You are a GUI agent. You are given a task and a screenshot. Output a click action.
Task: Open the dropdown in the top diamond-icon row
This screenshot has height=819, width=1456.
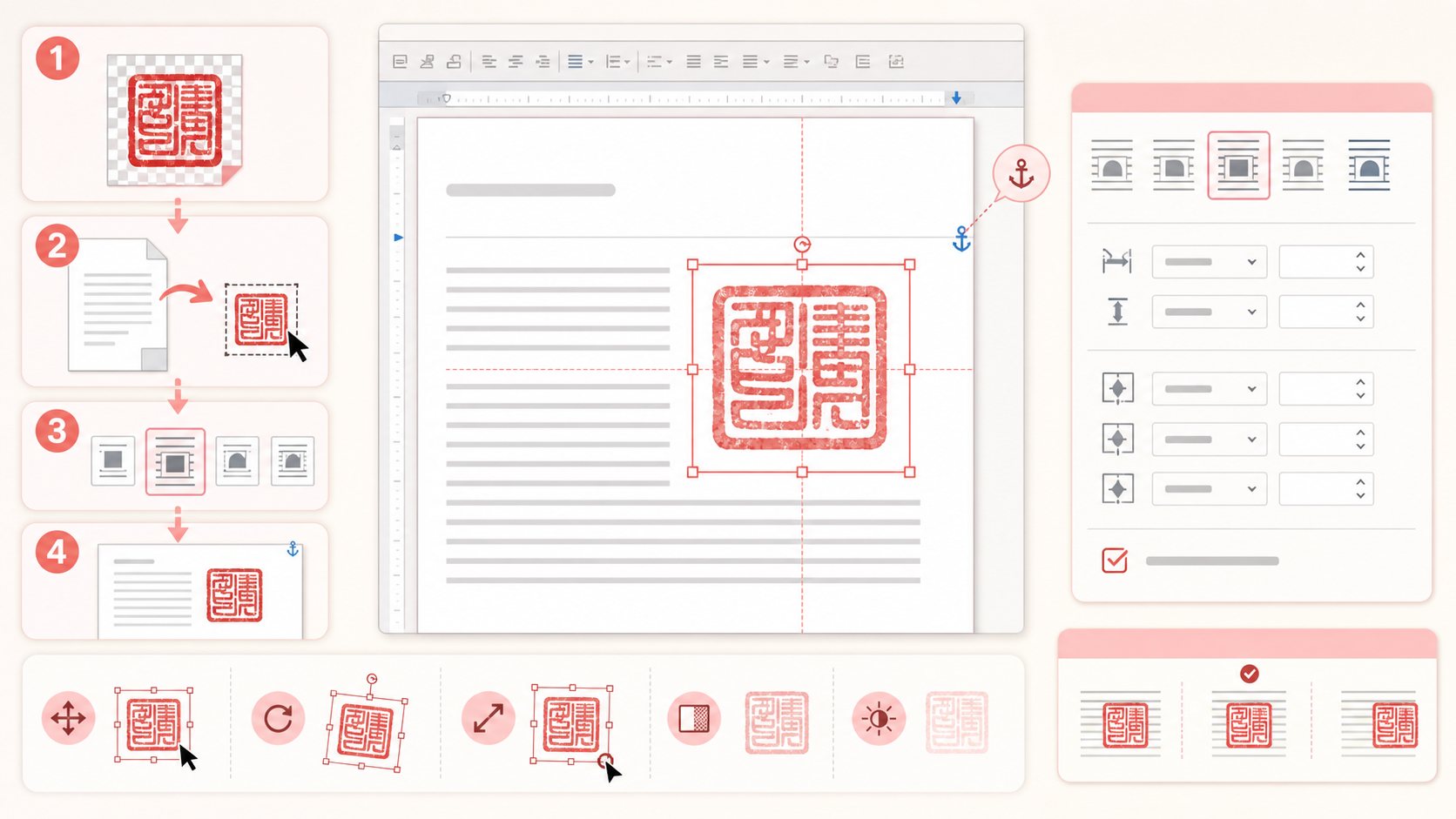click(x=1209, y=389)
